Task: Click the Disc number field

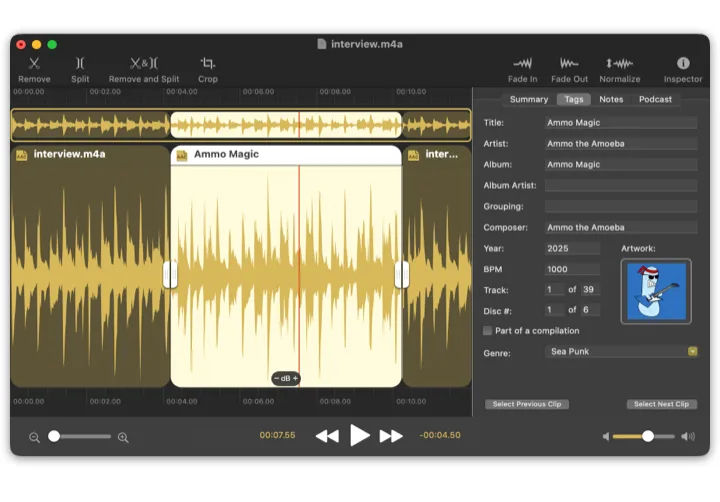Action: click(554, 310)
